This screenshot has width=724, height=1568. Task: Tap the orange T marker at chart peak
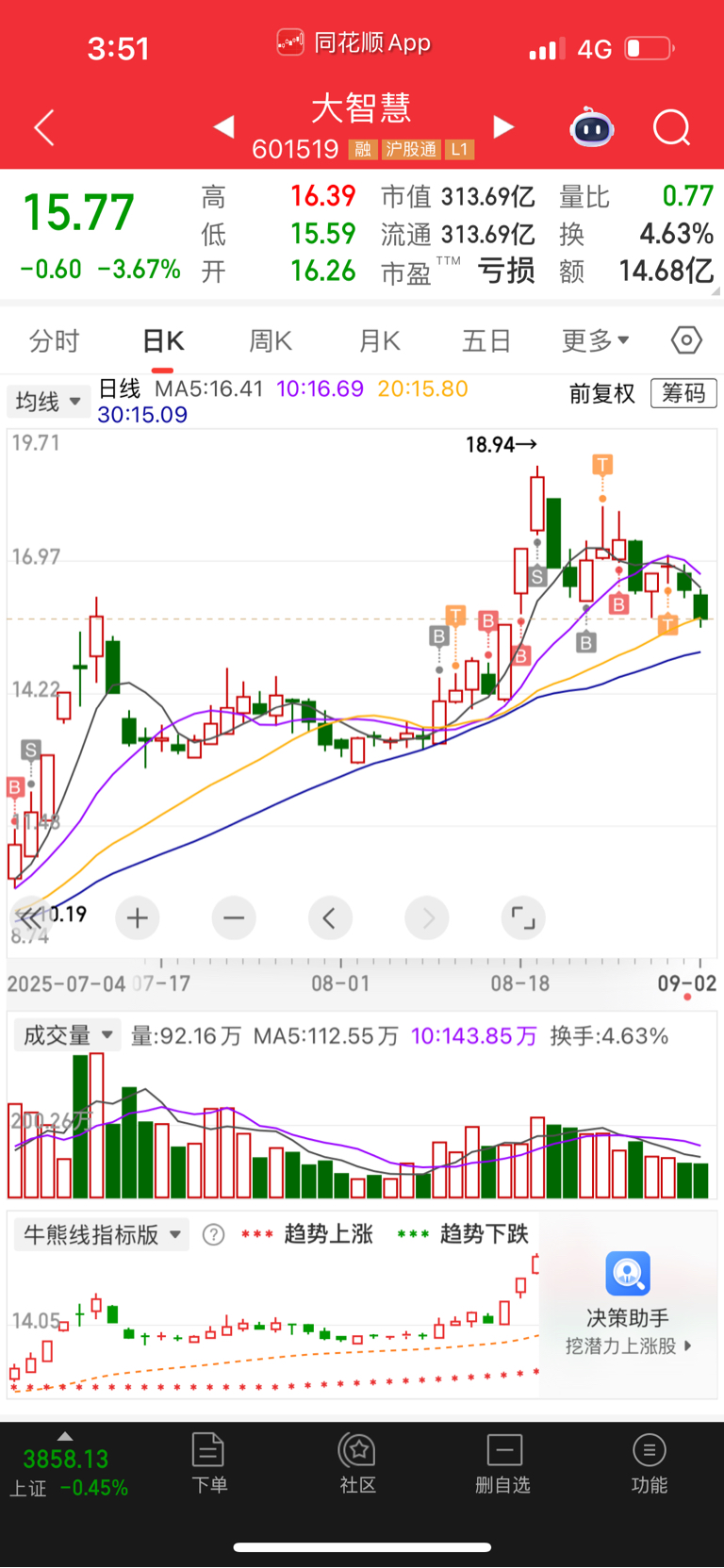coord(602,464)
